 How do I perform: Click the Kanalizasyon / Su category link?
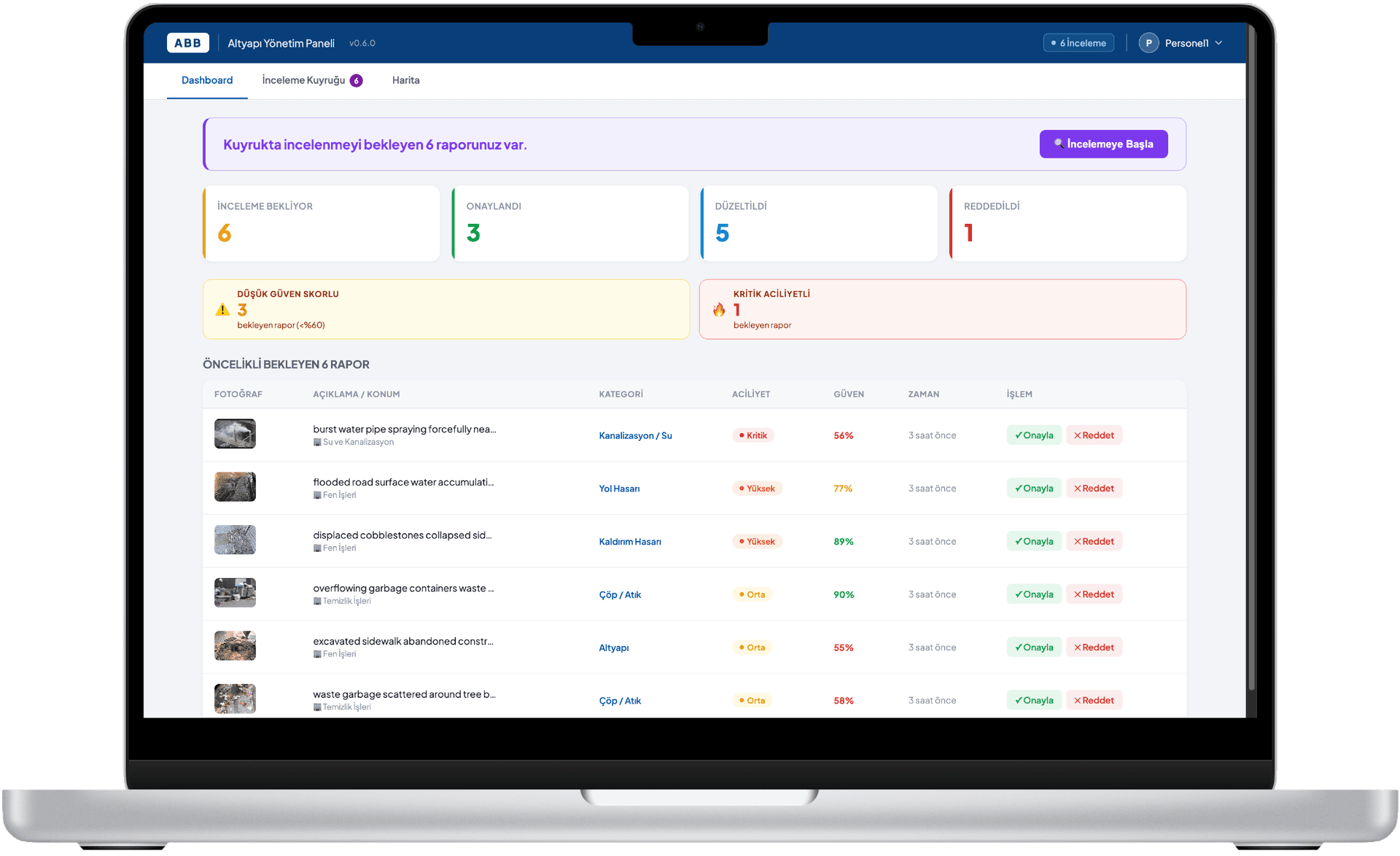[635, 435]
